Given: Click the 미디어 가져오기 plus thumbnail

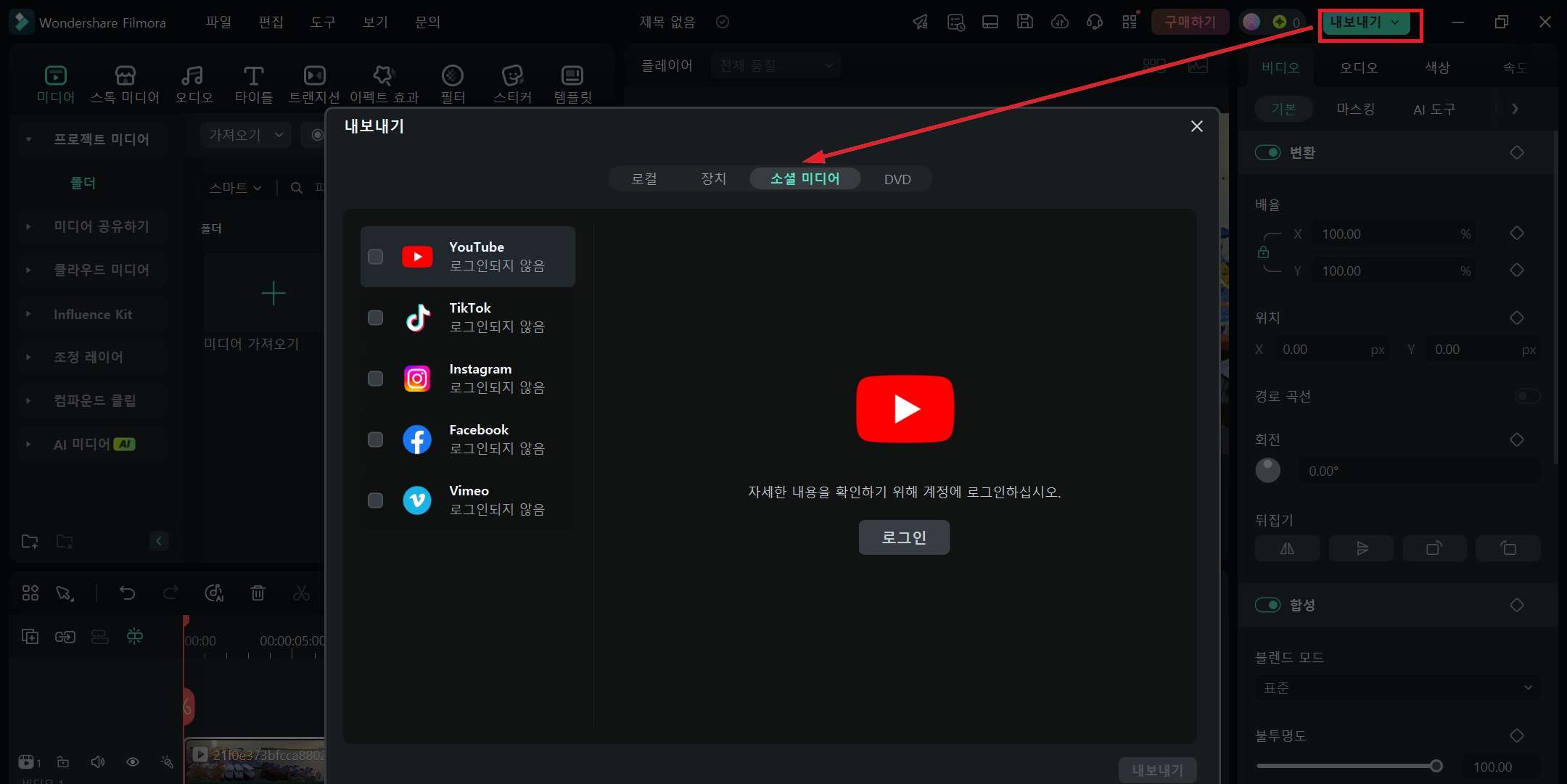Looking at the screenshot, I should tap(273, 293).
